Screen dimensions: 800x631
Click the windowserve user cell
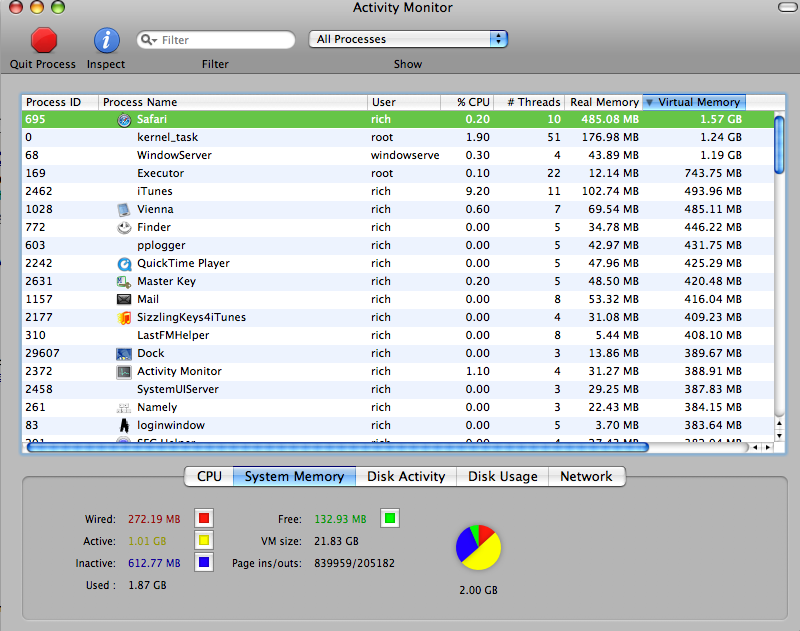click(405, 155)
